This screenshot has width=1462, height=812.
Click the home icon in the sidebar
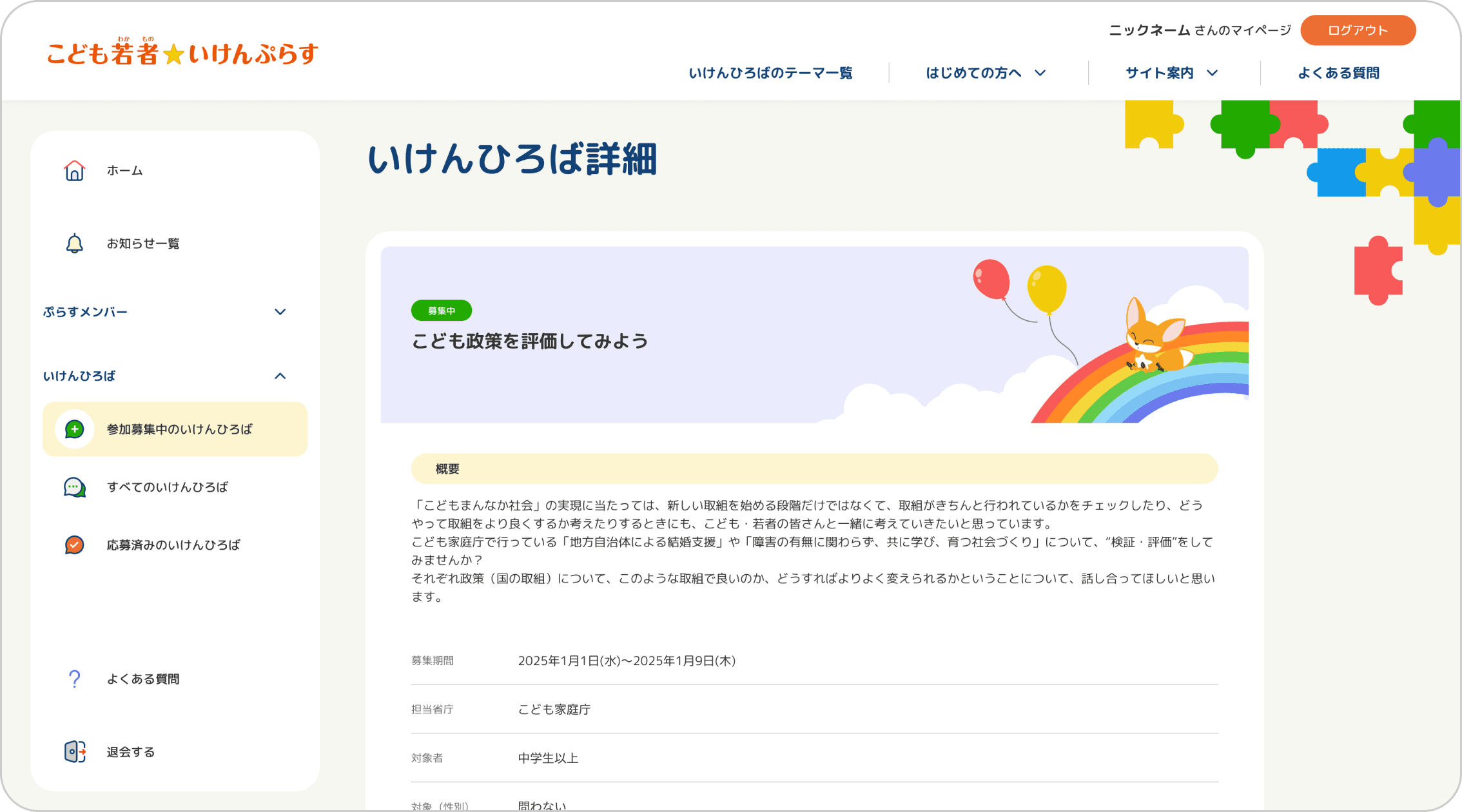[x=75, y=170]
